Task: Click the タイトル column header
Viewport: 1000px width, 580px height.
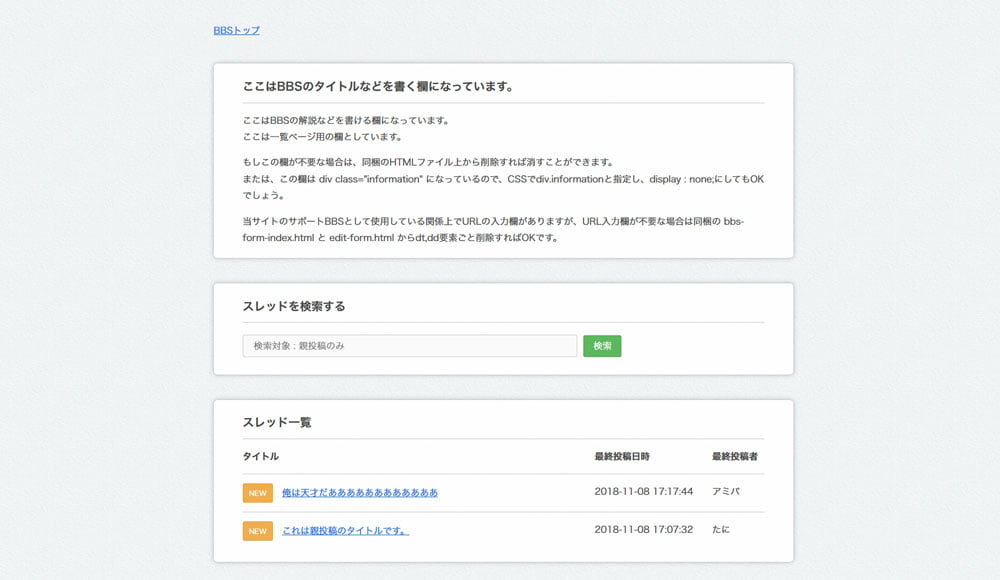Action: 261,456
